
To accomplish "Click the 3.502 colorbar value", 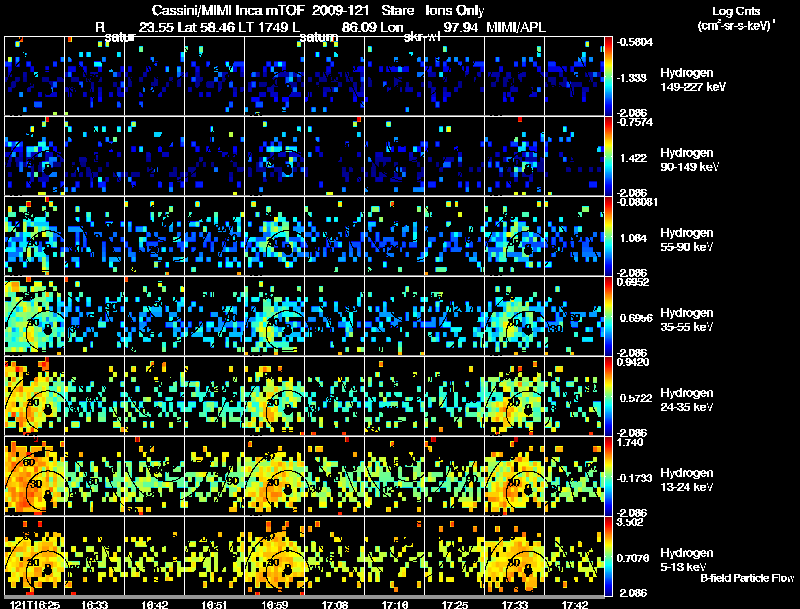I will point(630,522).
